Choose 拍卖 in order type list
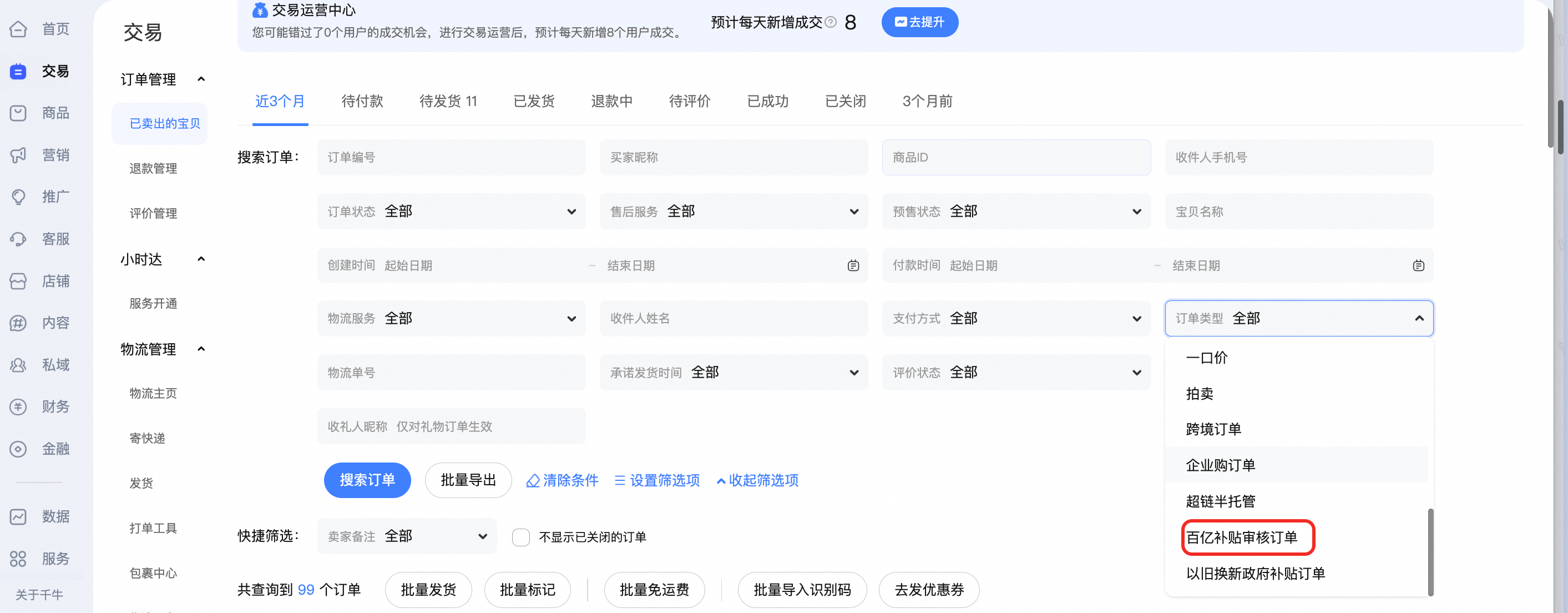Screen dimensions: 1568x613 tap(1297, 394)
